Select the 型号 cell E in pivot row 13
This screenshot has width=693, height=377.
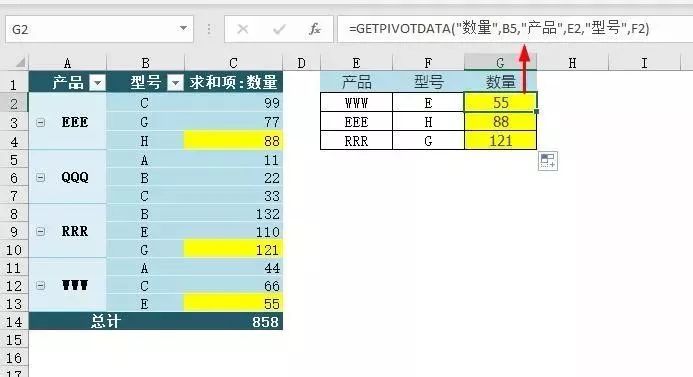click(x=145, y=304)
